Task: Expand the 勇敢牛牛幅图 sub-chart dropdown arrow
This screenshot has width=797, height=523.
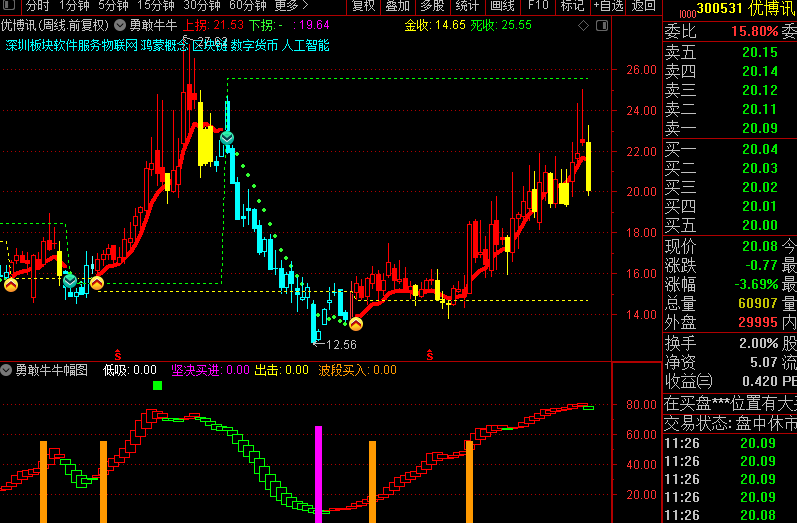Action: pyautogui.click(x=7, y=370)
